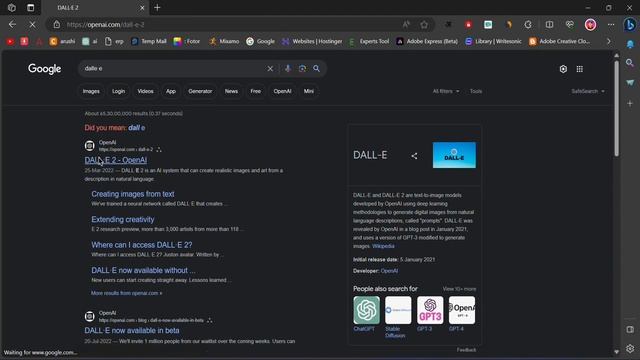Open the Google apps grid
Image resolution: width=640 pixels, height=360 pixels.
[x=580, y=69]
